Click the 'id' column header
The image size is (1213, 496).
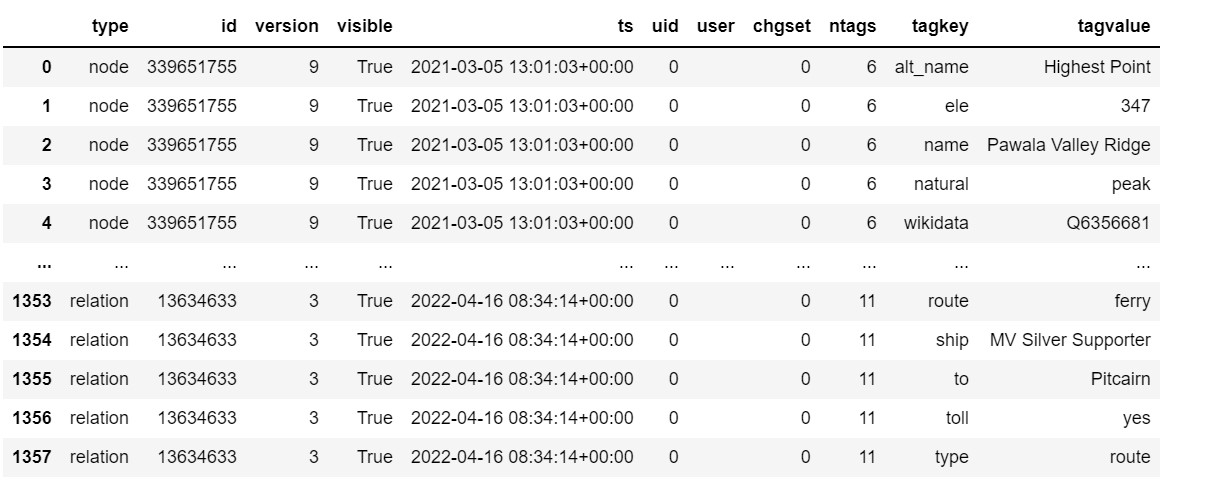[x=229, y=27]
